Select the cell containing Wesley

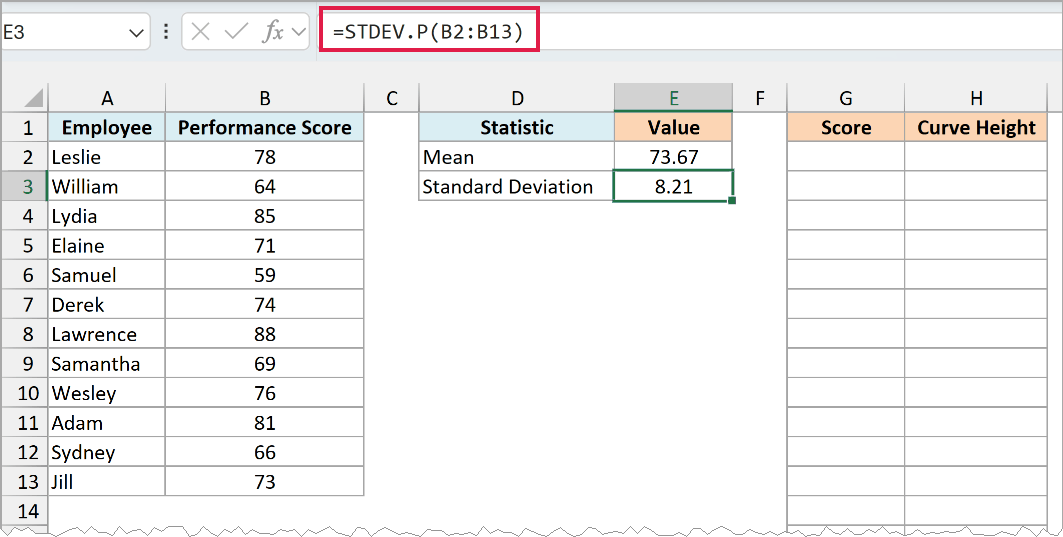(x=106, y=393)
